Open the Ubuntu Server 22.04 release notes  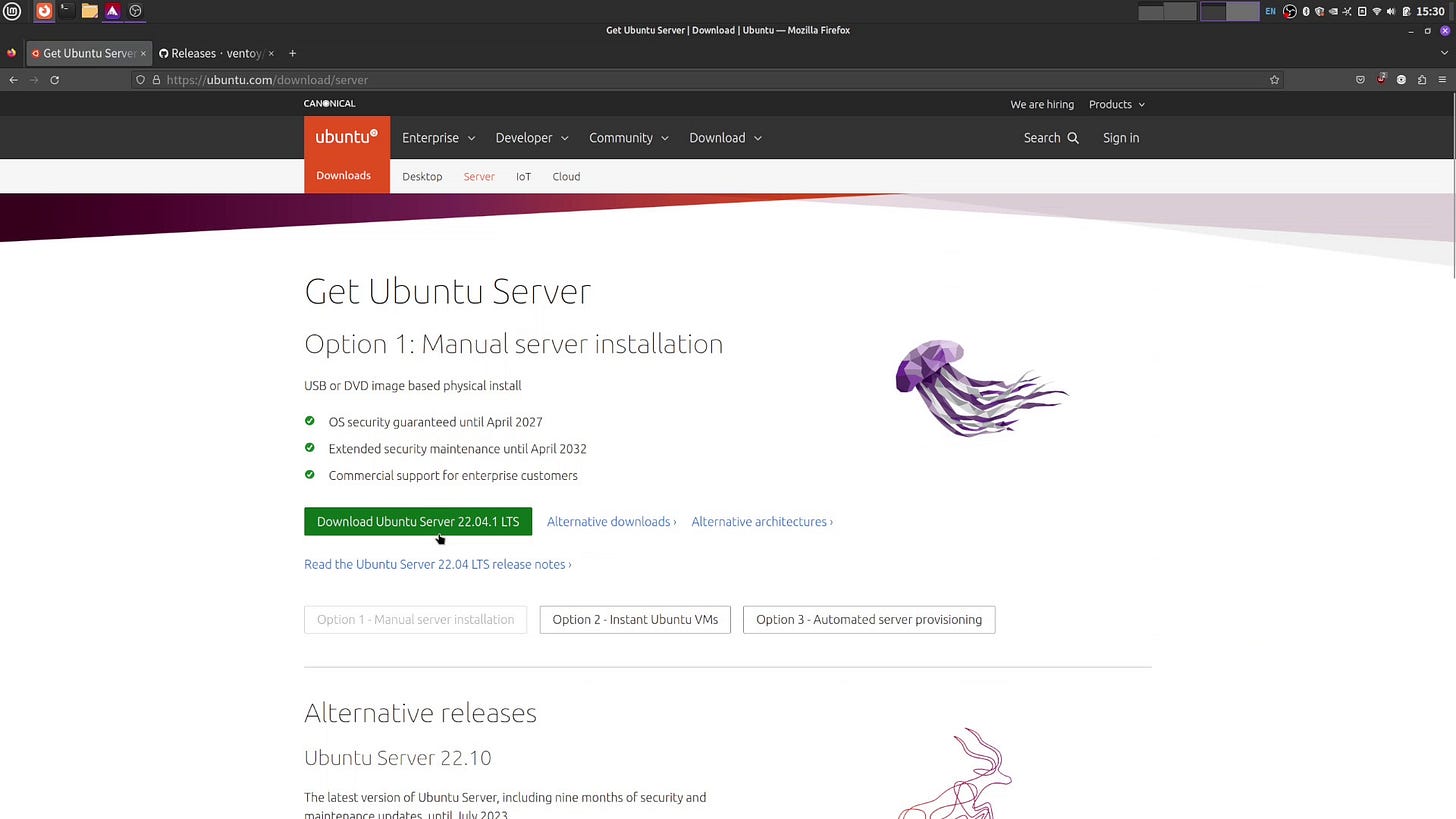(x=436, y=564)
